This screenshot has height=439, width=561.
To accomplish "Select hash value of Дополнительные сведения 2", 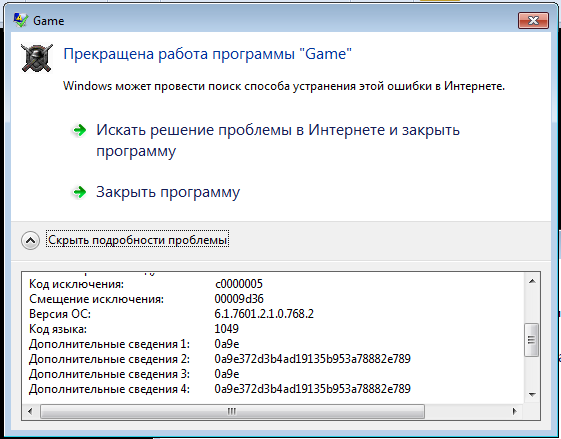I will [312, 359].
